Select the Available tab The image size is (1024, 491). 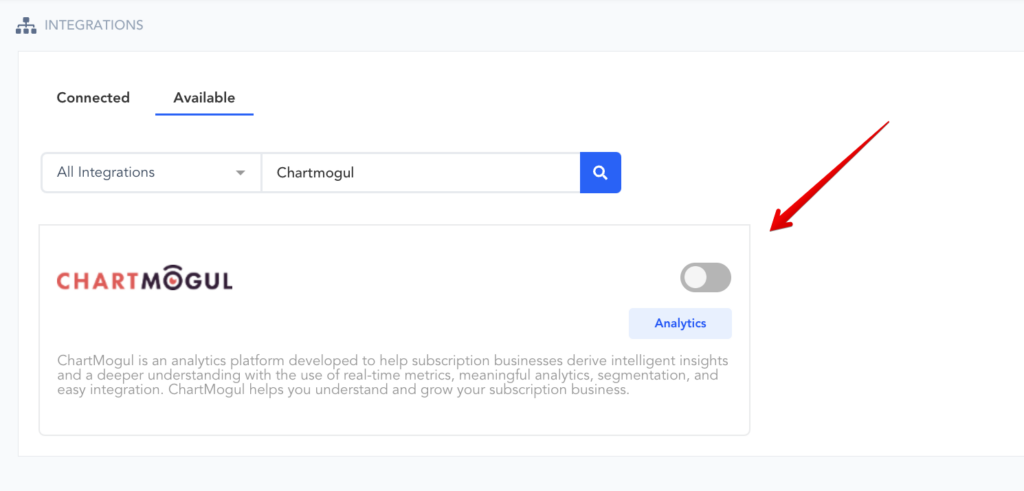[204, 98]
